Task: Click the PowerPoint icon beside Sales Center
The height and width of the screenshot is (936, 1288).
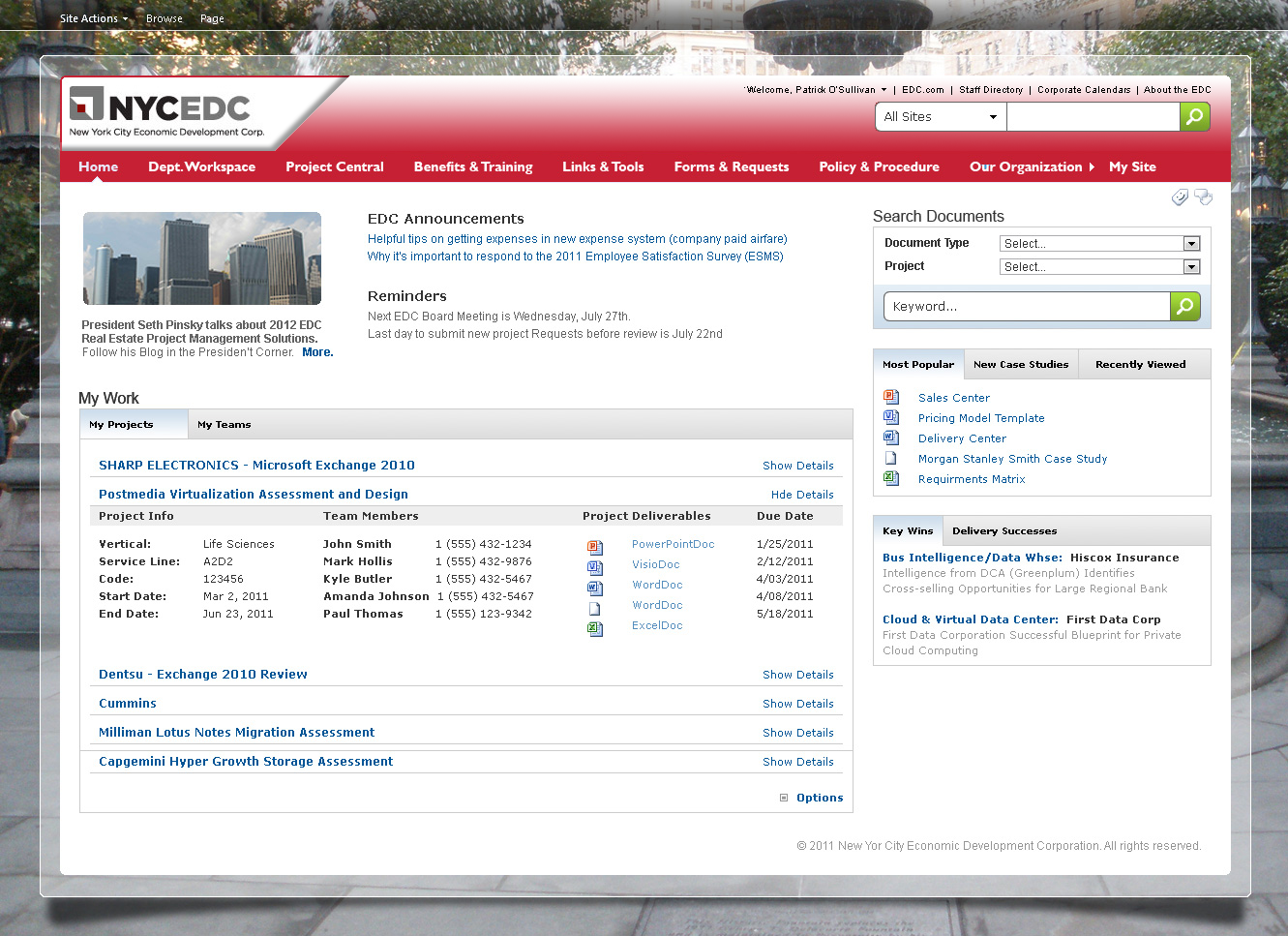Action: pyautogui.click(x=891, y=397)
